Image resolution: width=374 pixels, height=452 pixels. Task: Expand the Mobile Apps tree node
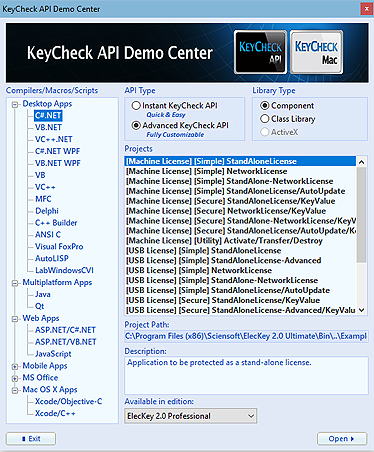(x=15, y=367)
